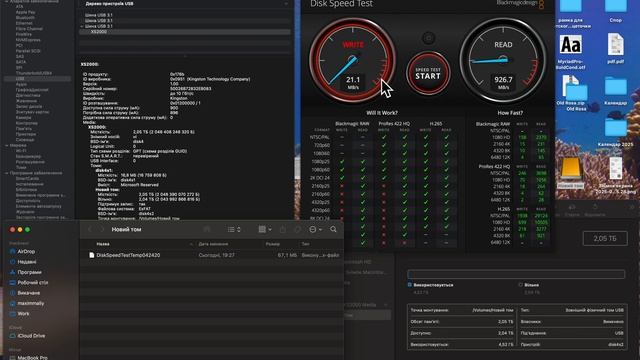Click 2,05 ТБ capacity box in Disk Utility
The height and width of the screenshot is (360, 640).
[605, 238]
